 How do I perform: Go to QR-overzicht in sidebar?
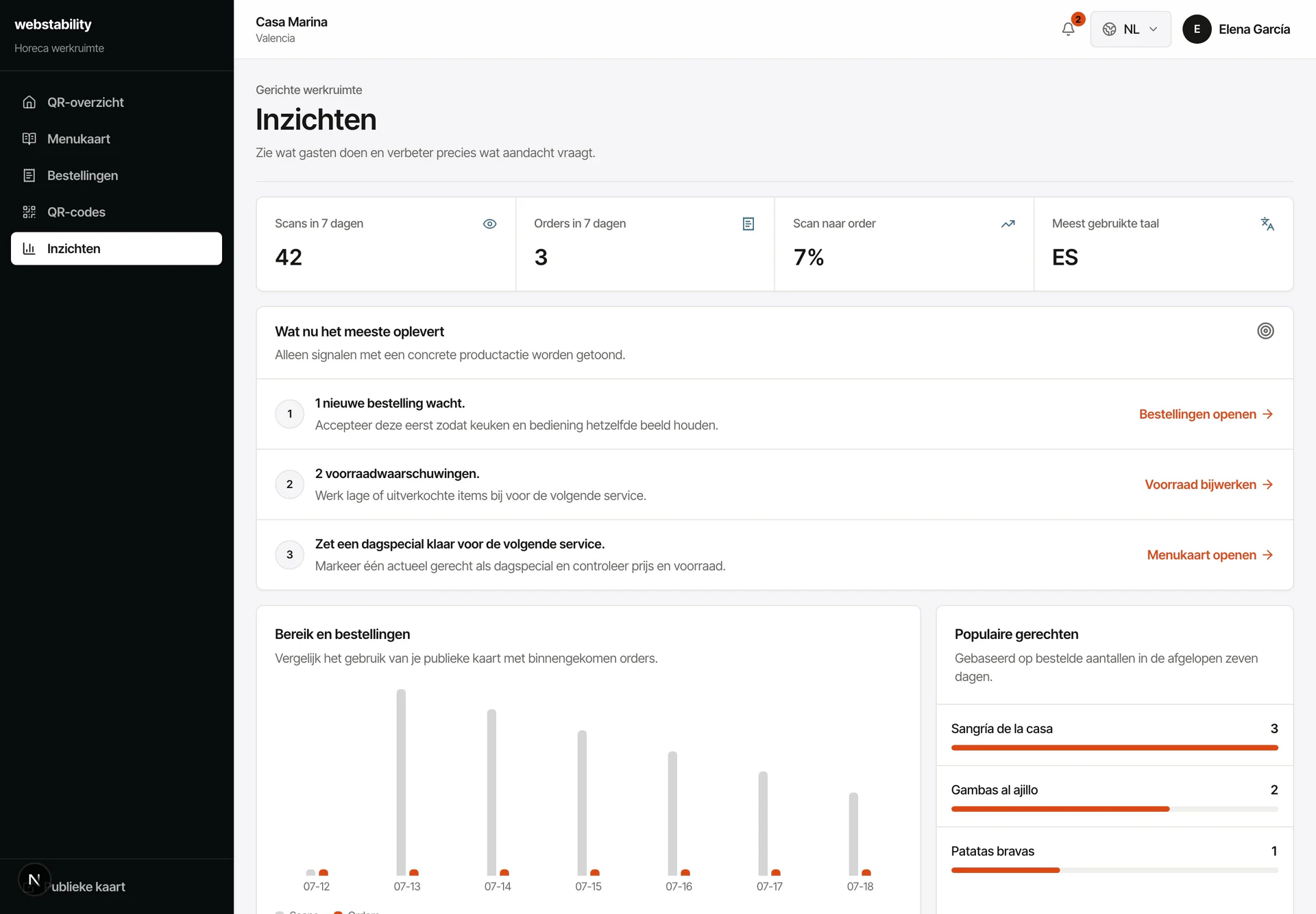tap(117, 102)
